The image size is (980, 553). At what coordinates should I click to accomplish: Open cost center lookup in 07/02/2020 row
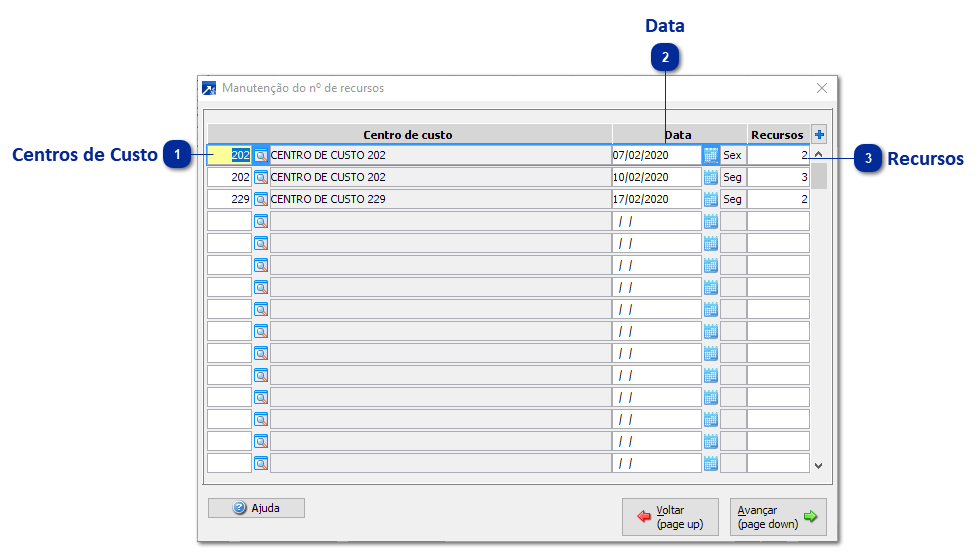[261, 155]
